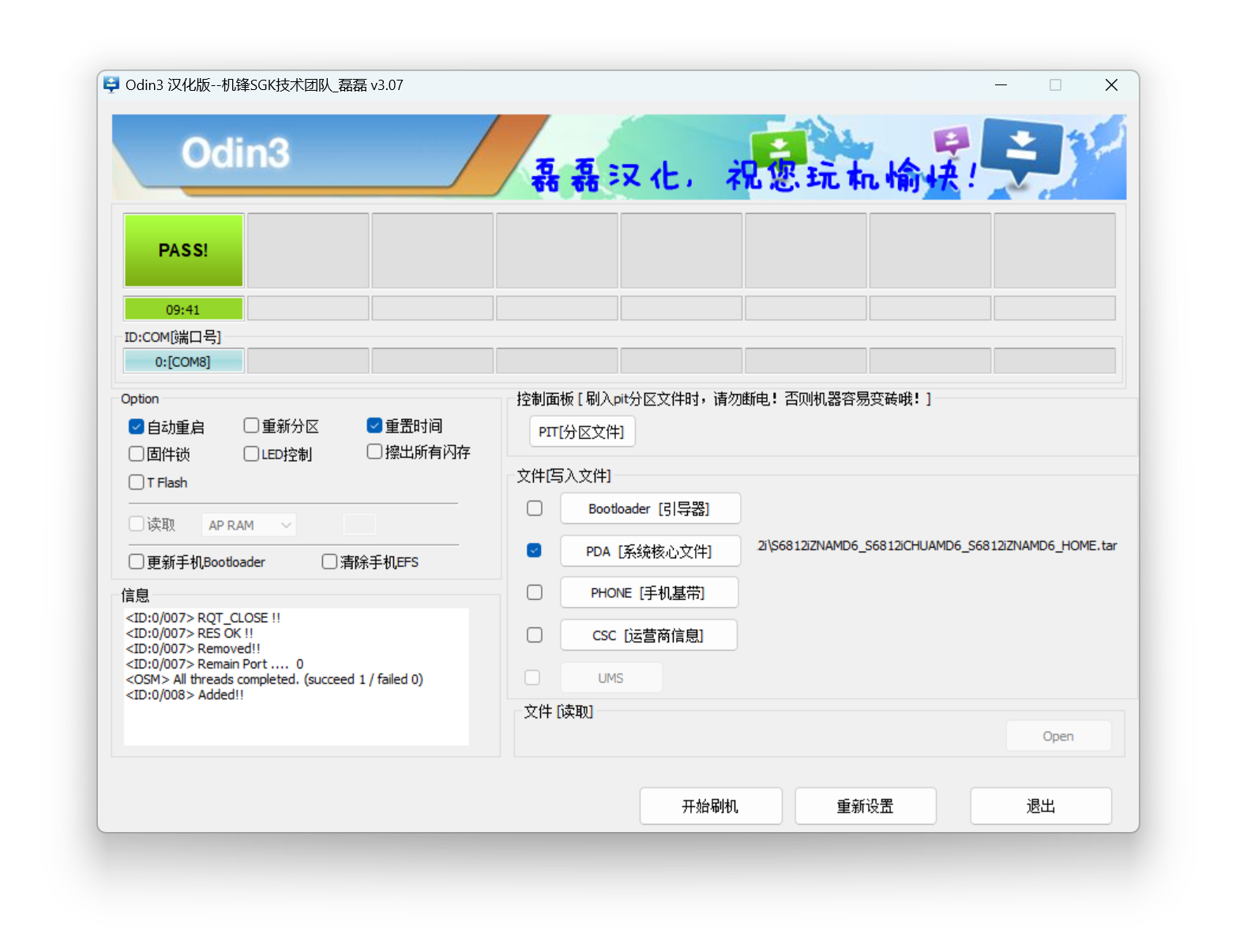Click the purple download bubble icon in banner
1247x952 pixels.
[951, 141]
